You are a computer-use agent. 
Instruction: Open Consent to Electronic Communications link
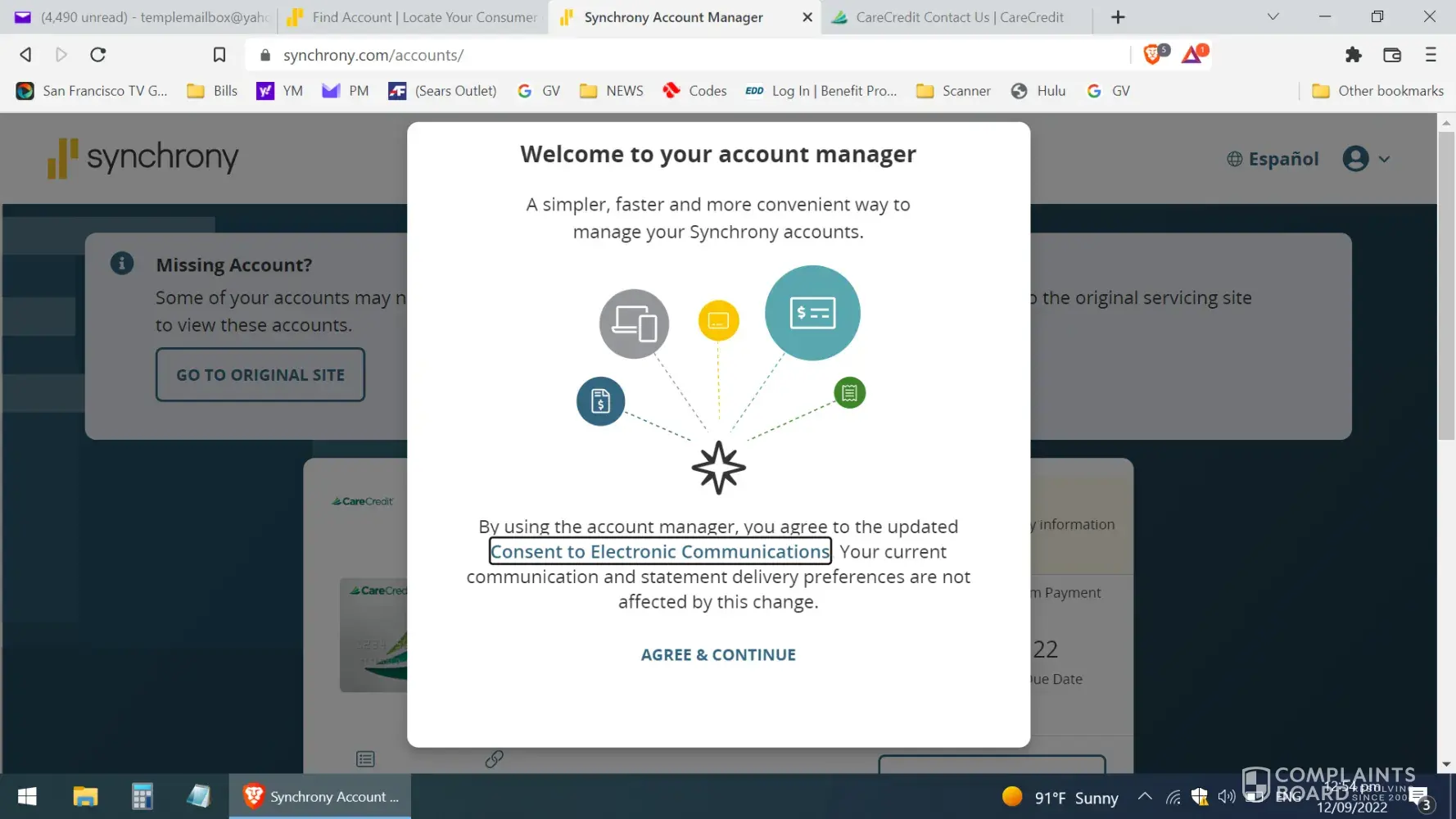click(660, 551)
